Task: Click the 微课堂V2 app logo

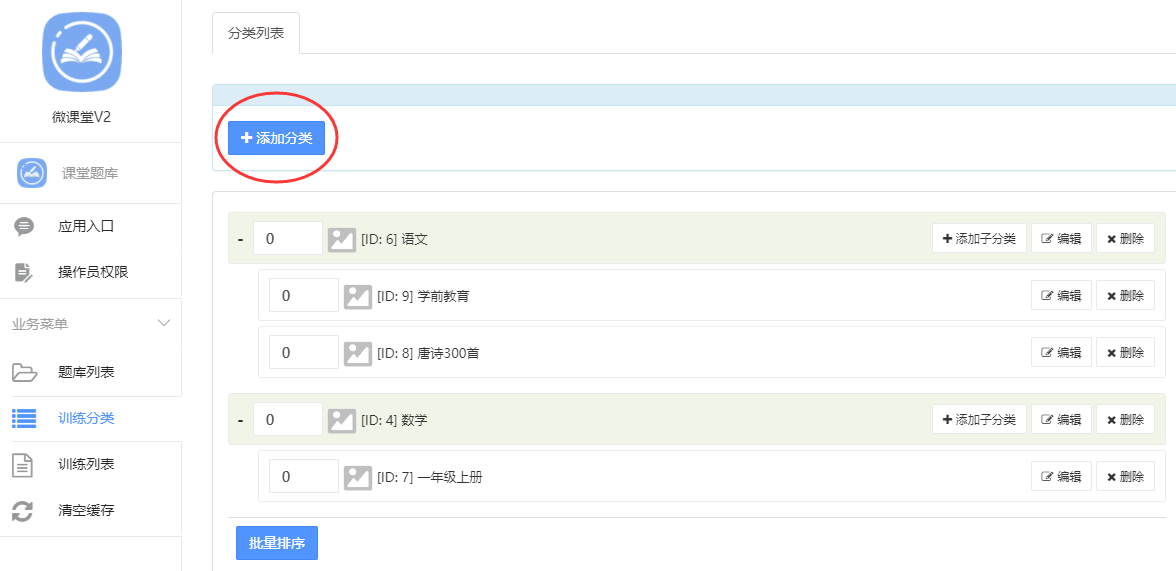Action: [81, 53]
